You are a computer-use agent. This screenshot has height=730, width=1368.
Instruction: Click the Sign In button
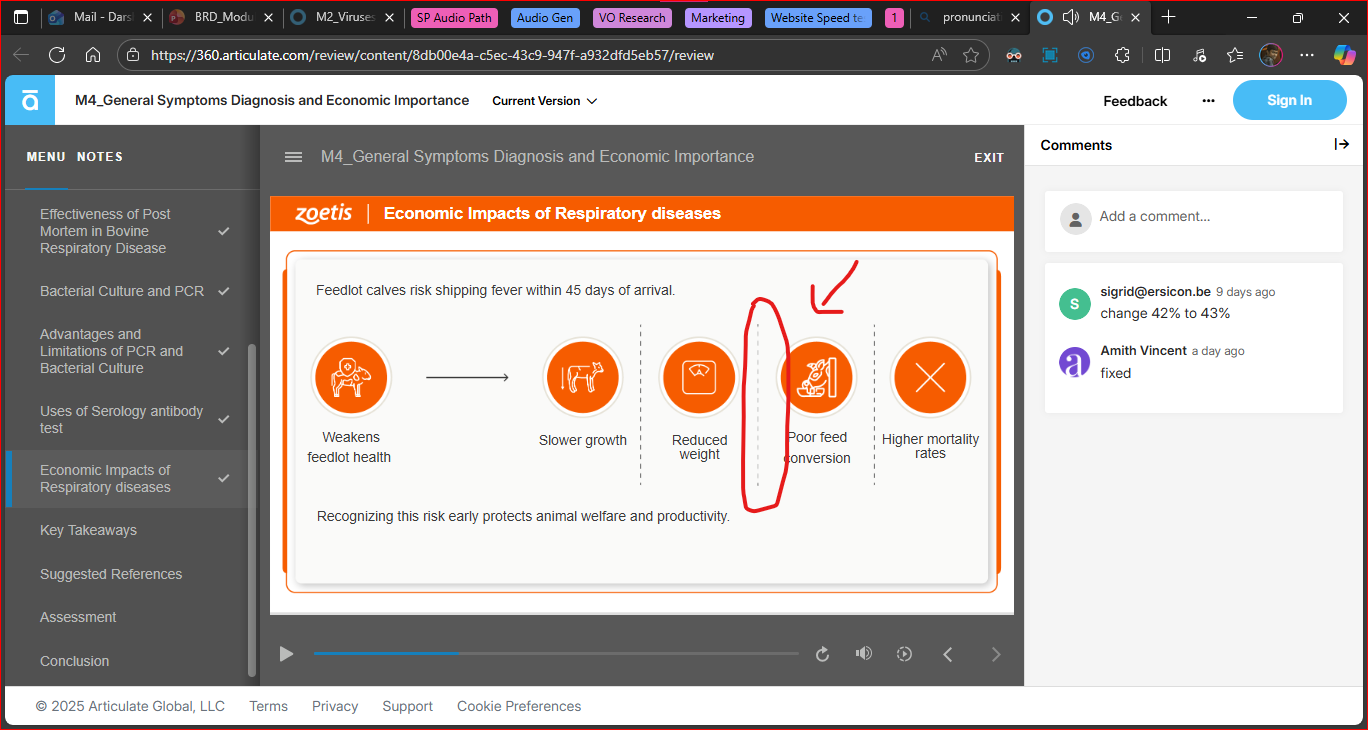point(1289,100)
